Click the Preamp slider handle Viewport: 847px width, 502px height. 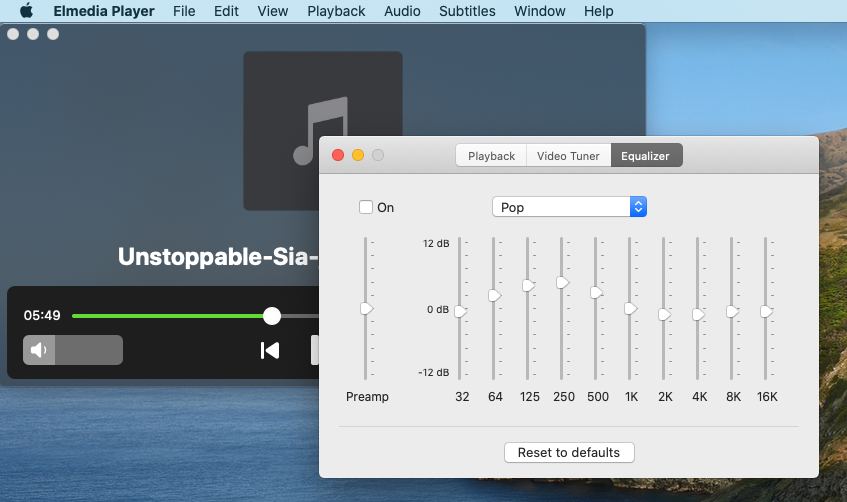point(366,309)
